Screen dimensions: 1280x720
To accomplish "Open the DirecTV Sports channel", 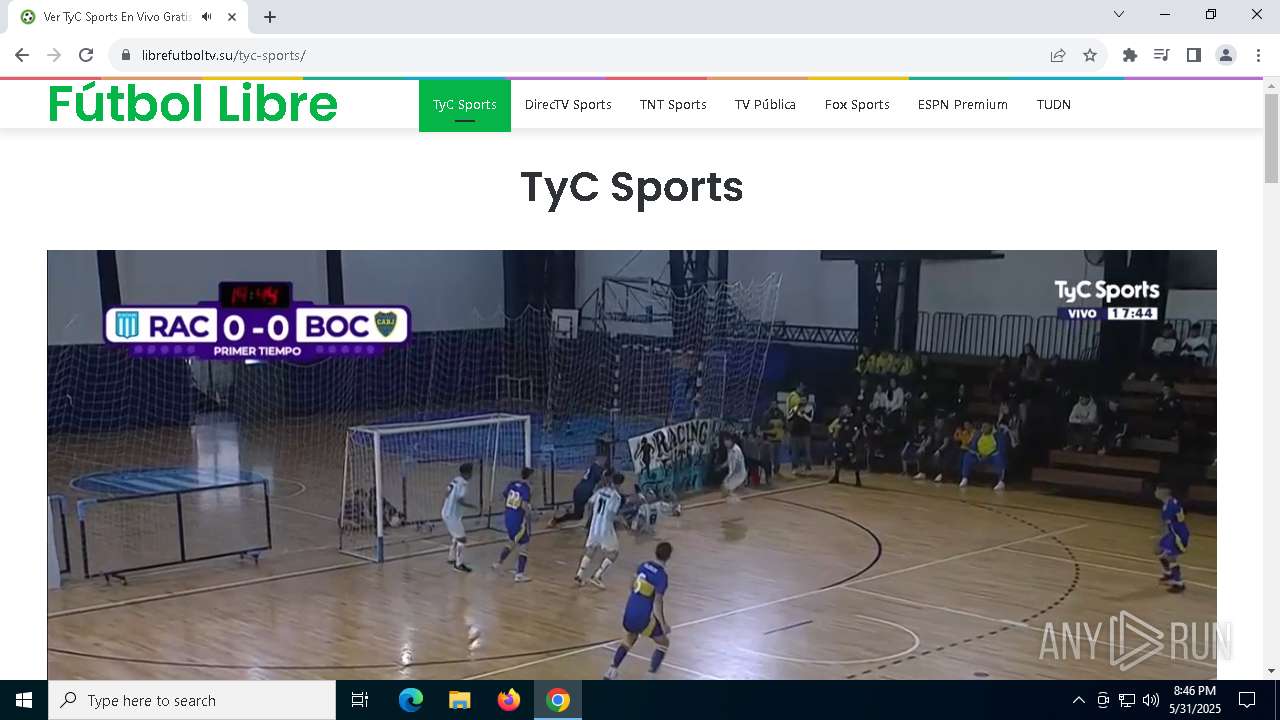I will 568,105.
